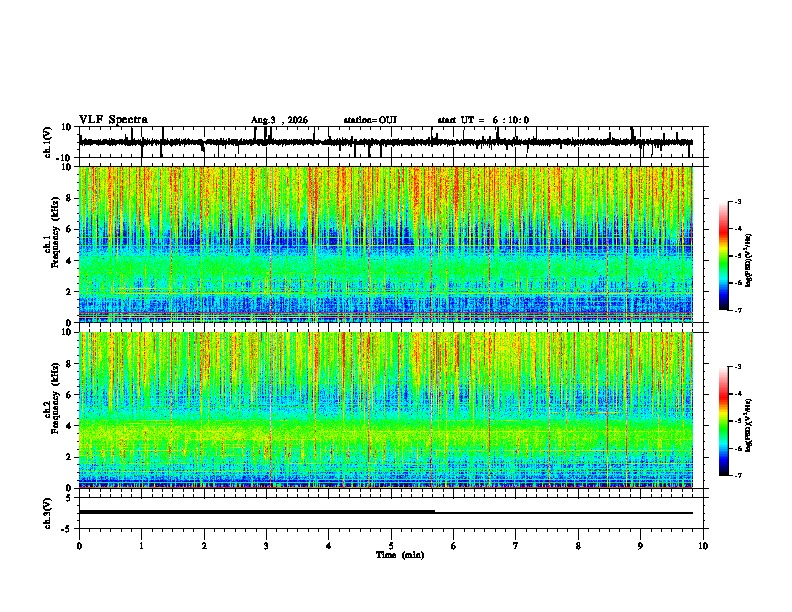Click the ch.2 spectrogram color scale bar

(724, 421)
